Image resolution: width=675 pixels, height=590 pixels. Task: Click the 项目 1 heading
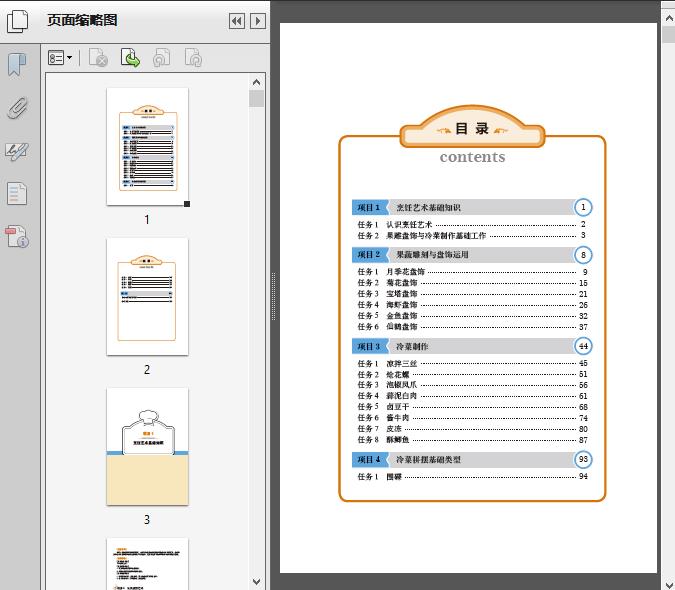369,207
